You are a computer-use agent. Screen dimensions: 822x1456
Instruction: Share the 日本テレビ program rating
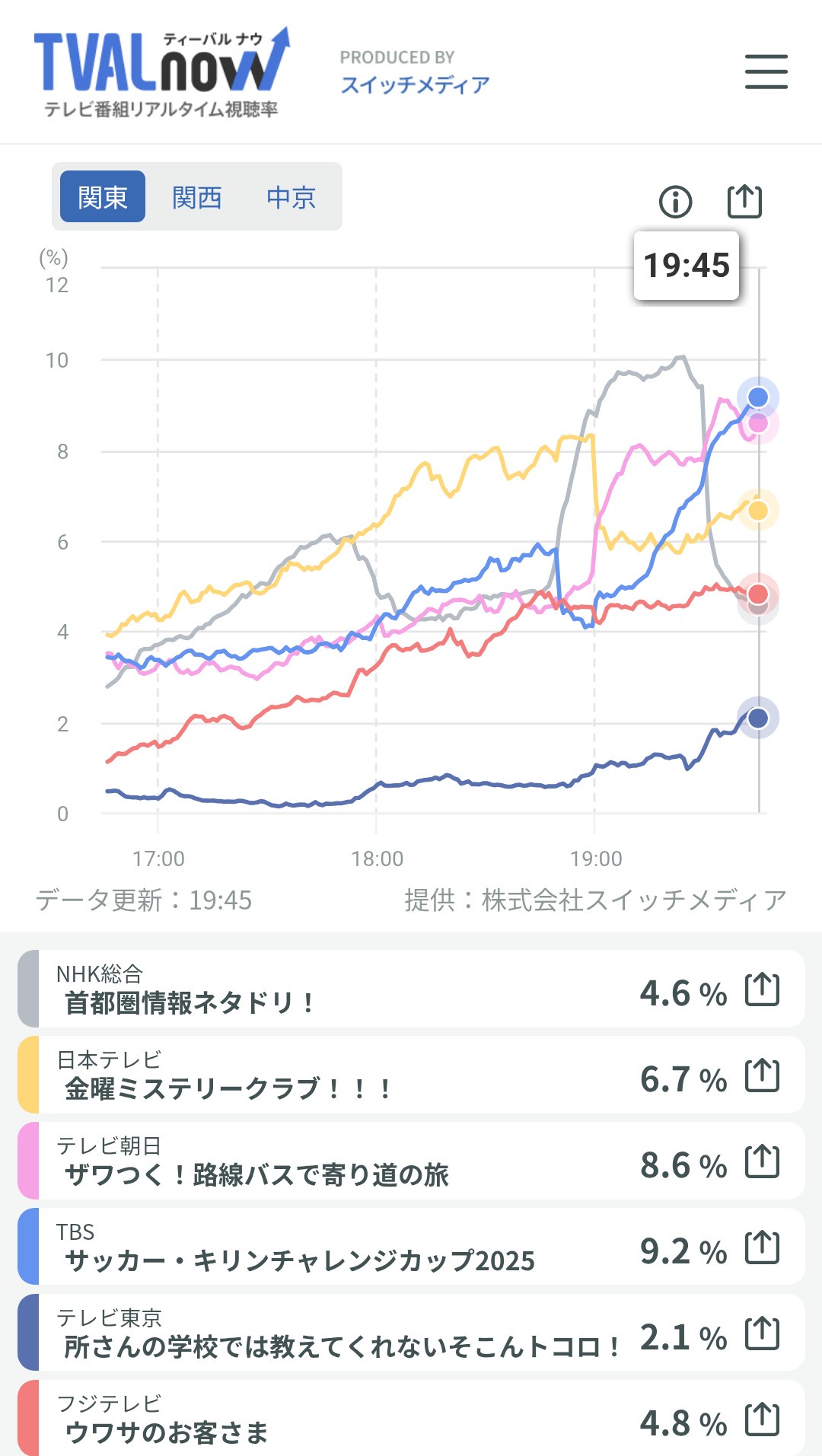click(762, 1075)
